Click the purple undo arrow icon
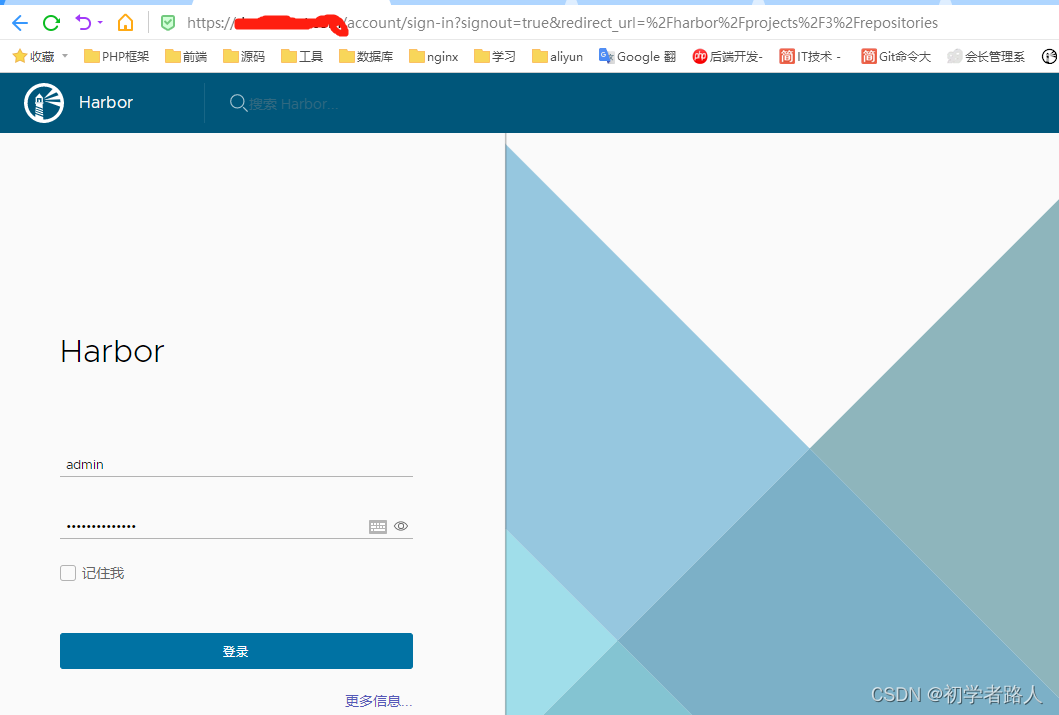Screen dimensions: 1059x715 pos(83,23)
